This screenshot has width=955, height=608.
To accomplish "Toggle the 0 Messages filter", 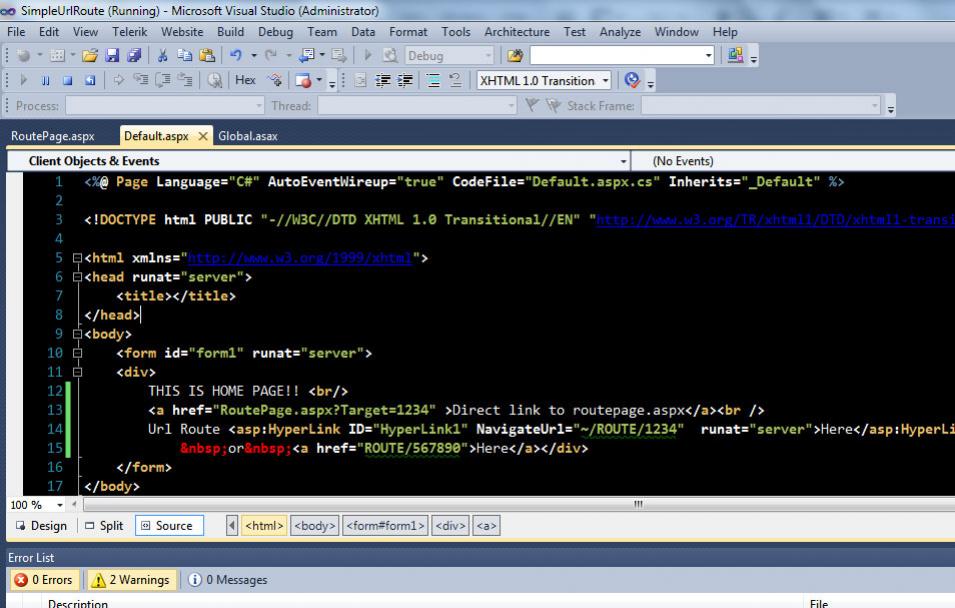I will pyautogui.click(x=227, y=580).
